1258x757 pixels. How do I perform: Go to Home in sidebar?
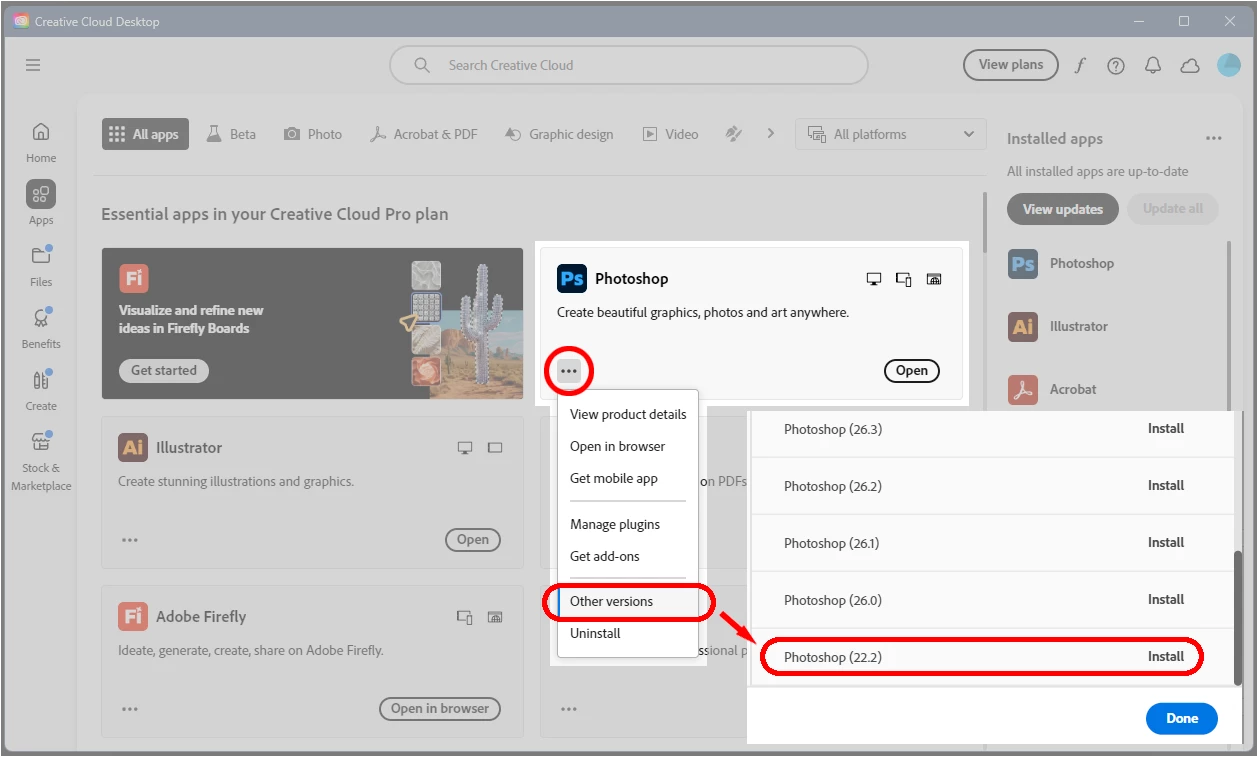point(41,142)
